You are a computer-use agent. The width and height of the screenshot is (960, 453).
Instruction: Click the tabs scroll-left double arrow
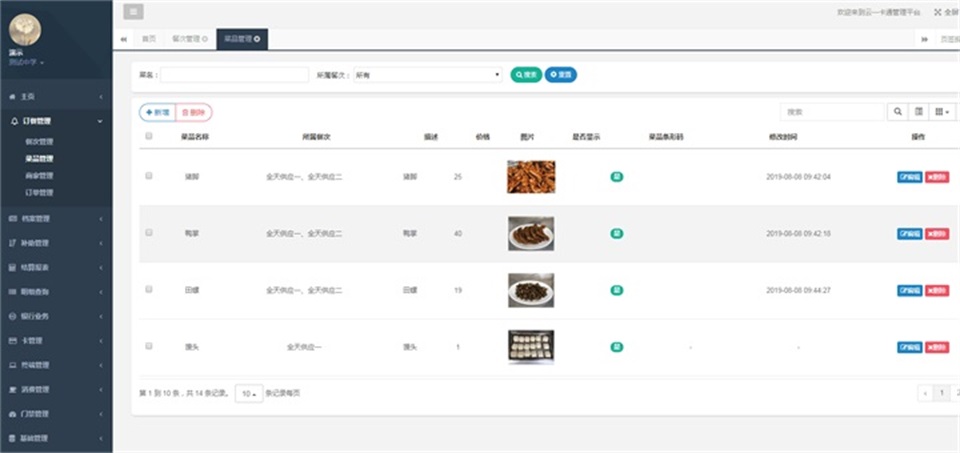click(123, 39)
